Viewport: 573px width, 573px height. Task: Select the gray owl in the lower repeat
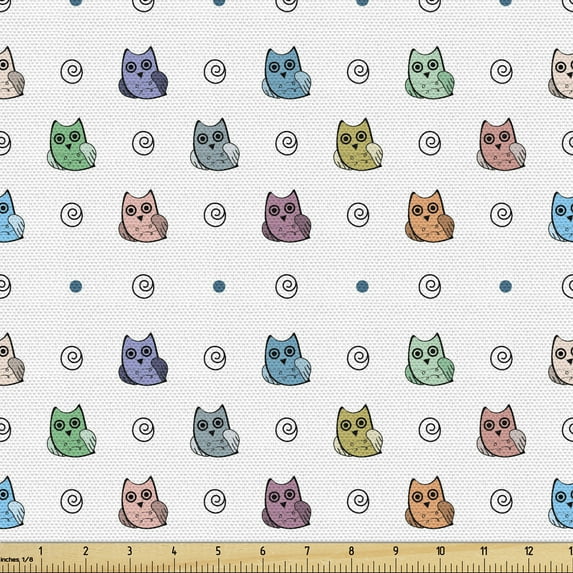pyautogui.click(x=215, y=431)
